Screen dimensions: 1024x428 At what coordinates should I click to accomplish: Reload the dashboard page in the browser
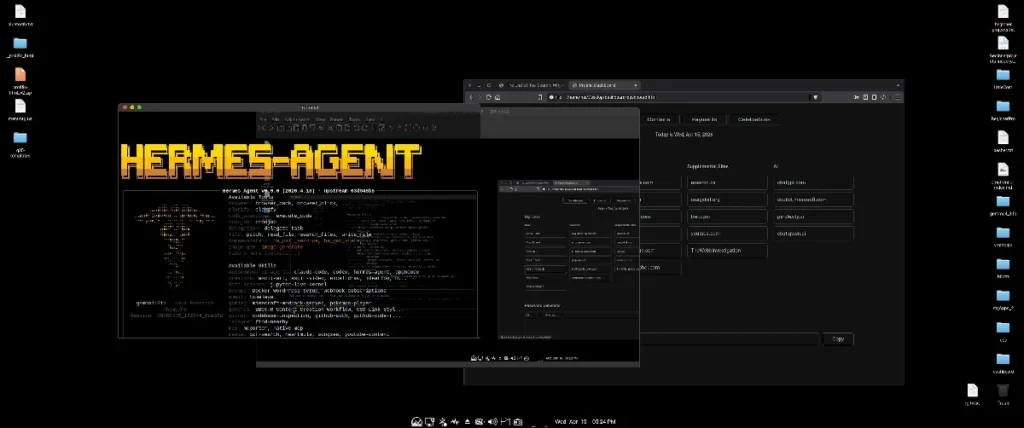(x=488, y=97)
